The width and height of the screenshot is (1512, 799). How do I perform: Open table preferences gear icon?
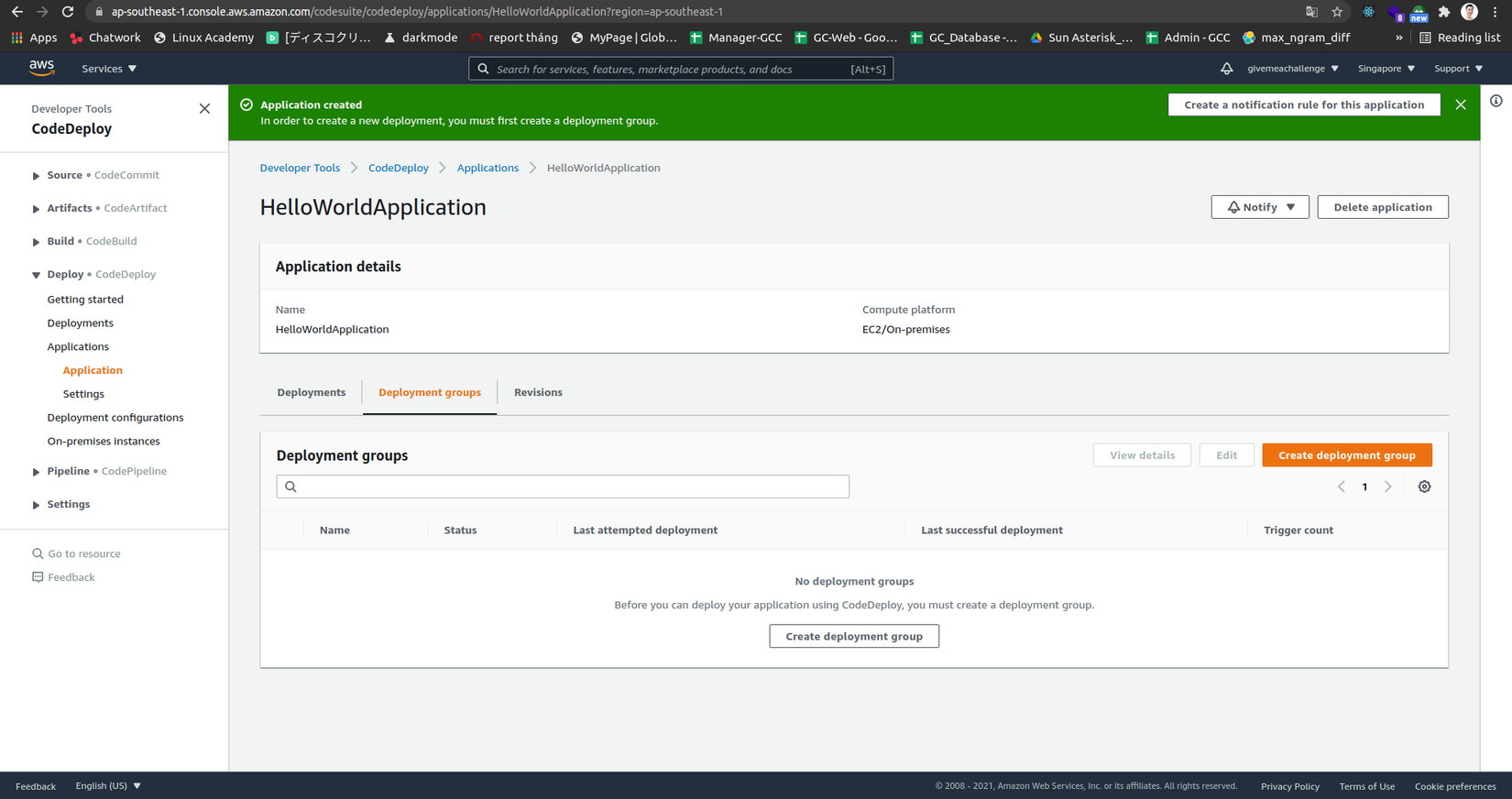click(1424, 487)
